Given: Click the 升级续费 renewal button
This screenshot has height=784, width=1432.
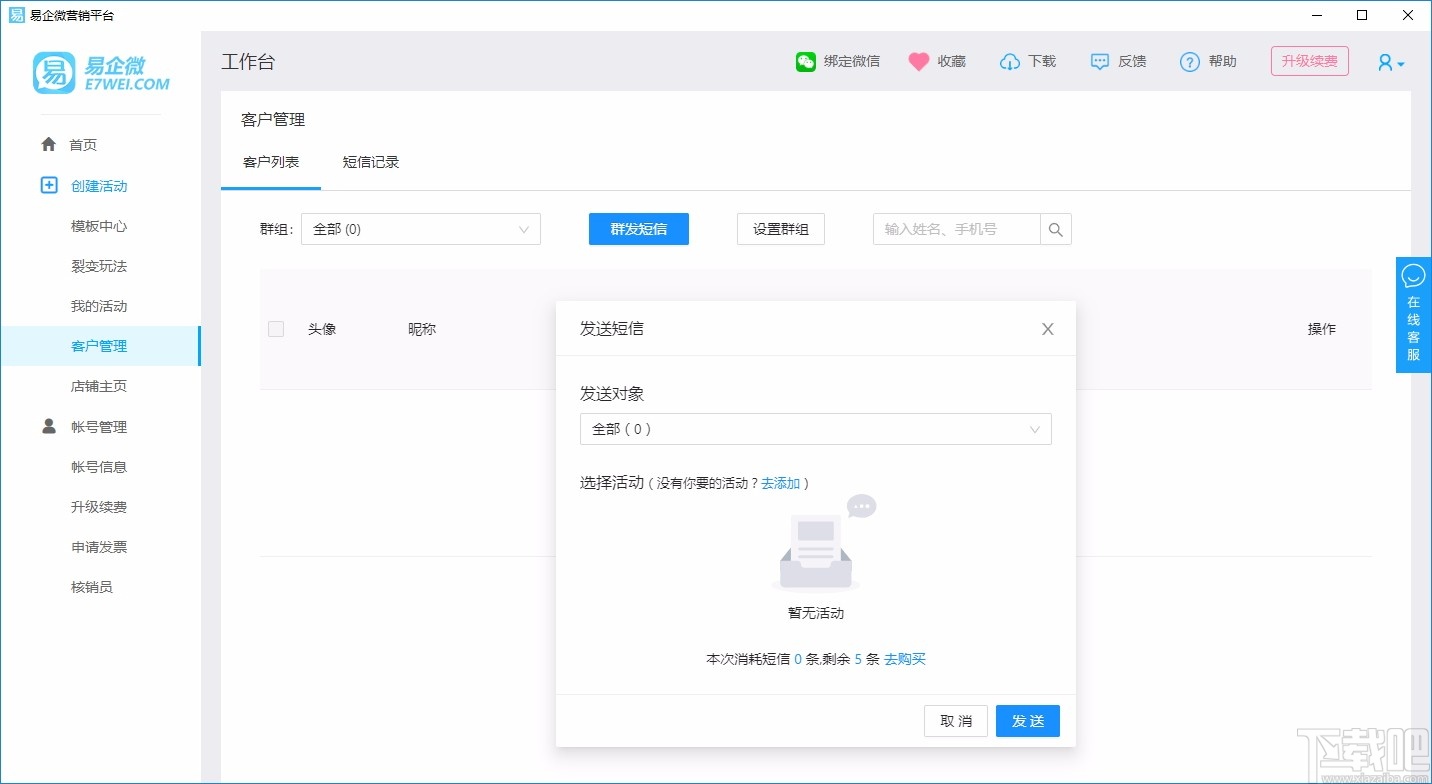Looking at the screenshot, I should pos(1309,61).
